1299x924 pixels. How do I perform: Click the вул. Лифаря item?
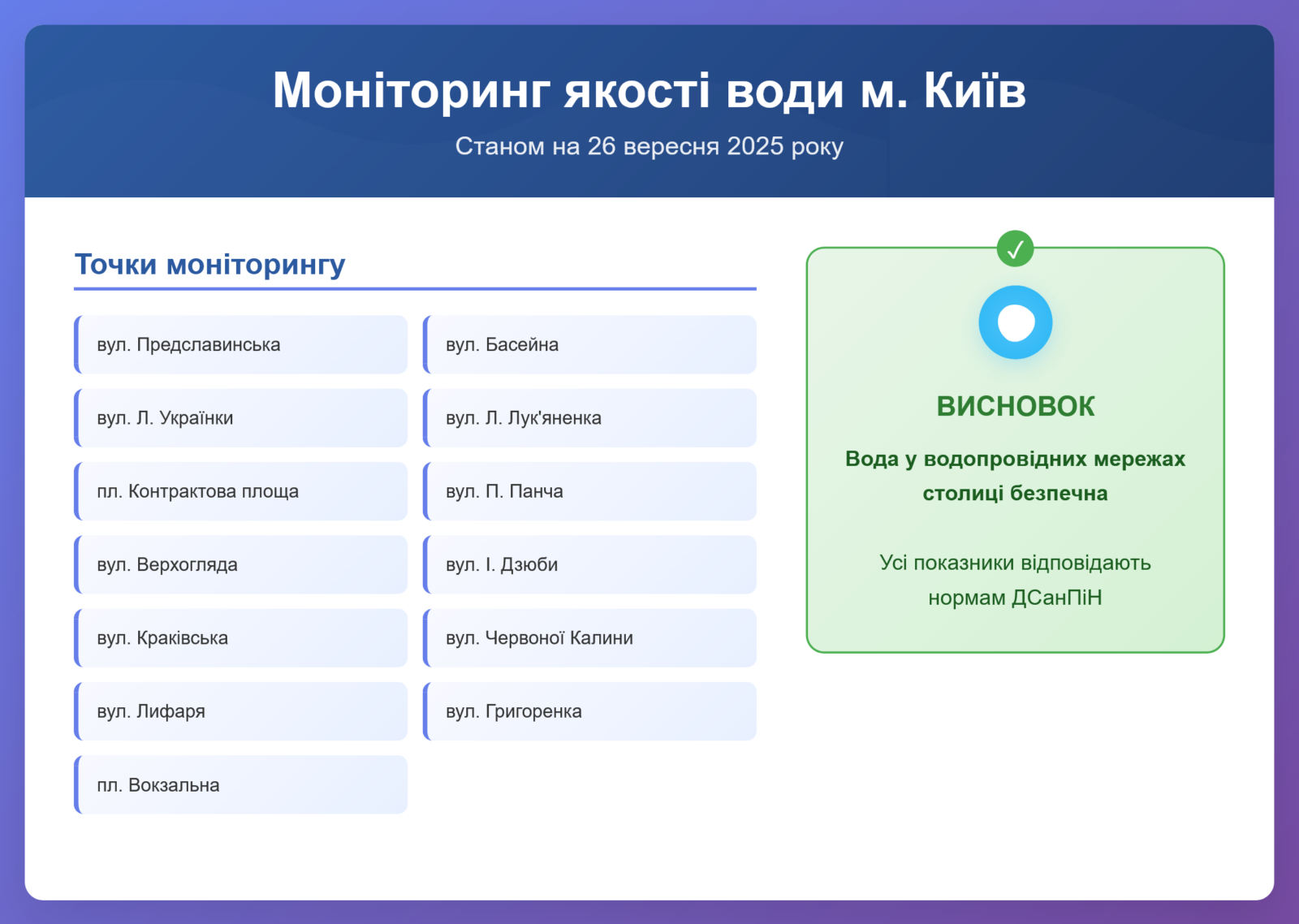[x=241, y=711]
